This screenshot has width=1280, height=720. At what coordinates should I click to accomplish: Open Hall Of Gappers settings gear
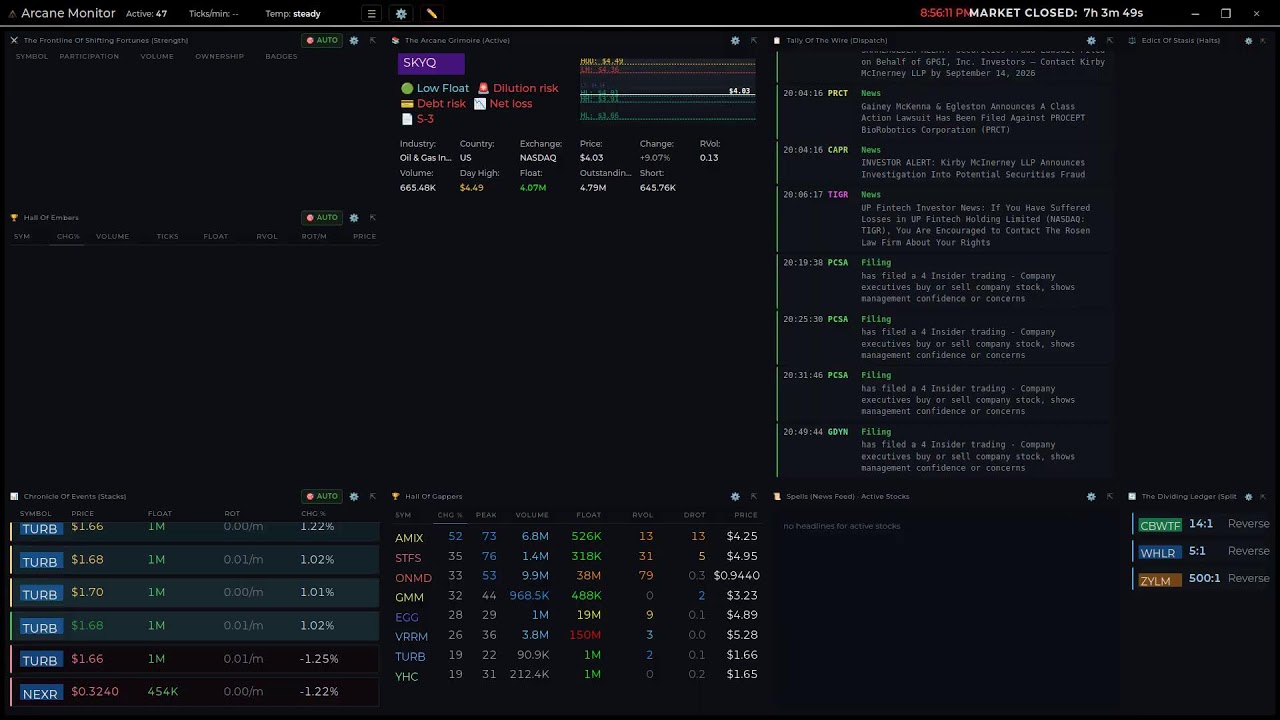[735, 496]
